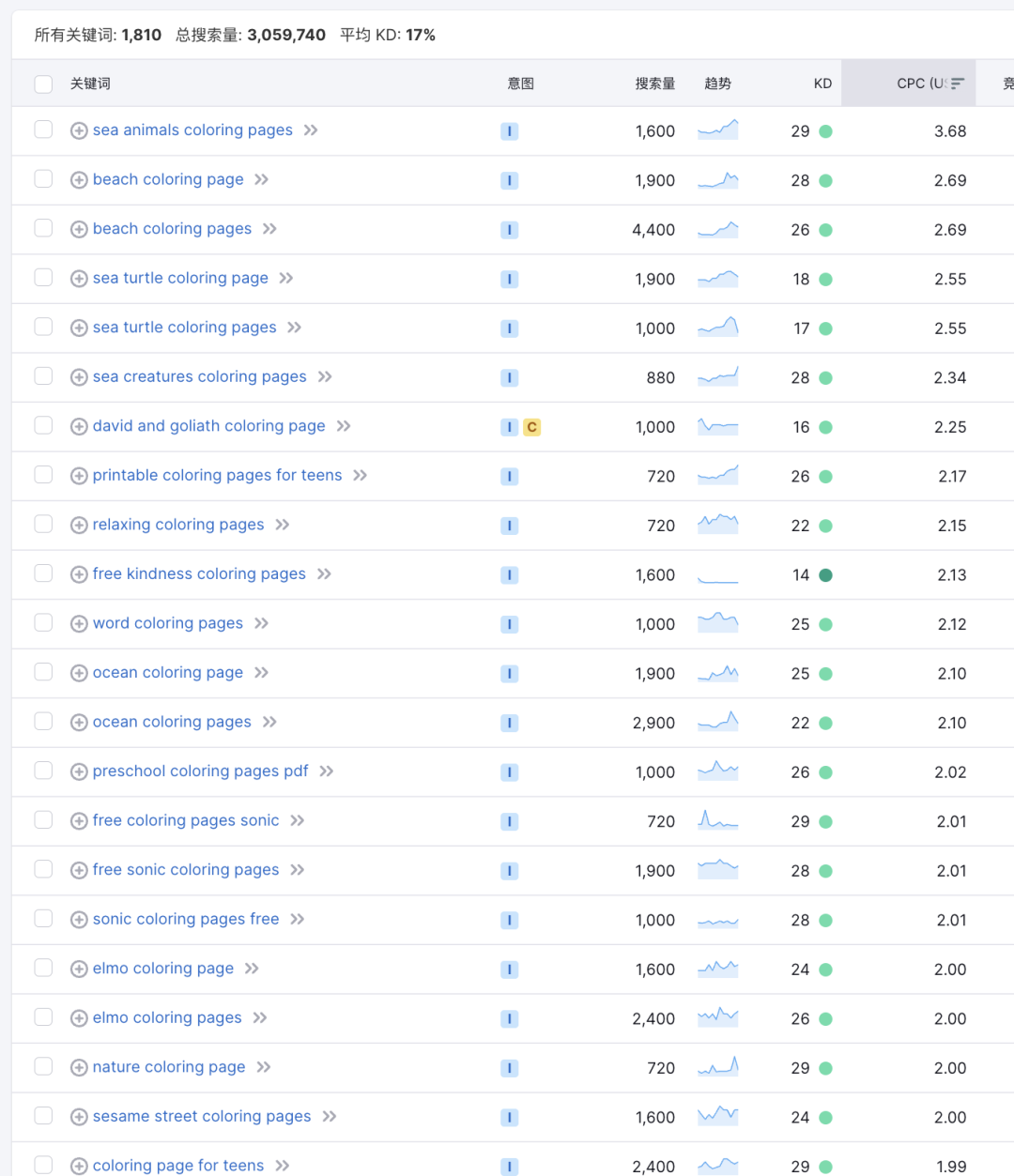Click the 趋势 column header

(717, 84)
